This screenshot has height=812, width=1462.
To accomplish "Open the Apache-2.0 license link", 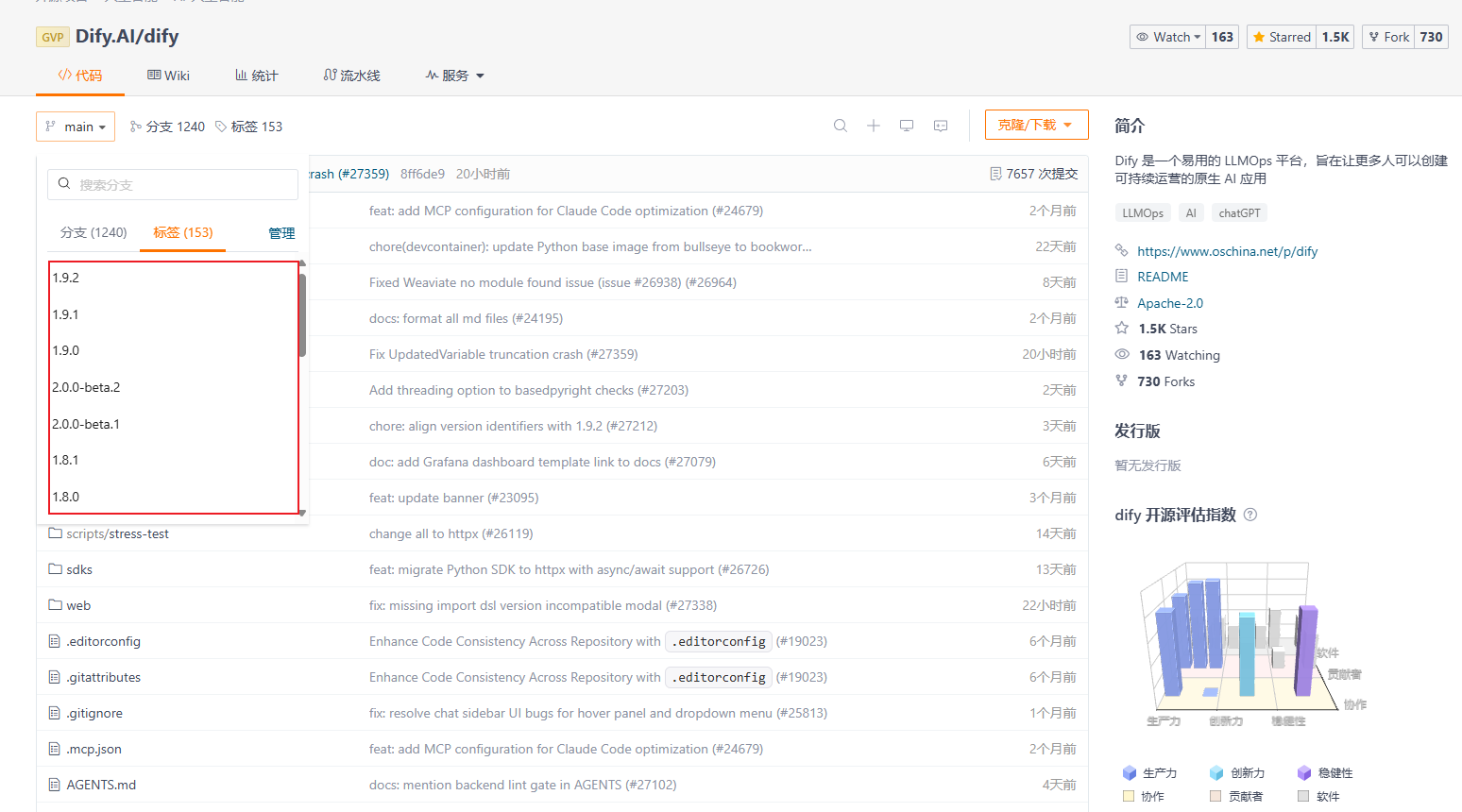I will [x=1170, y=303].
